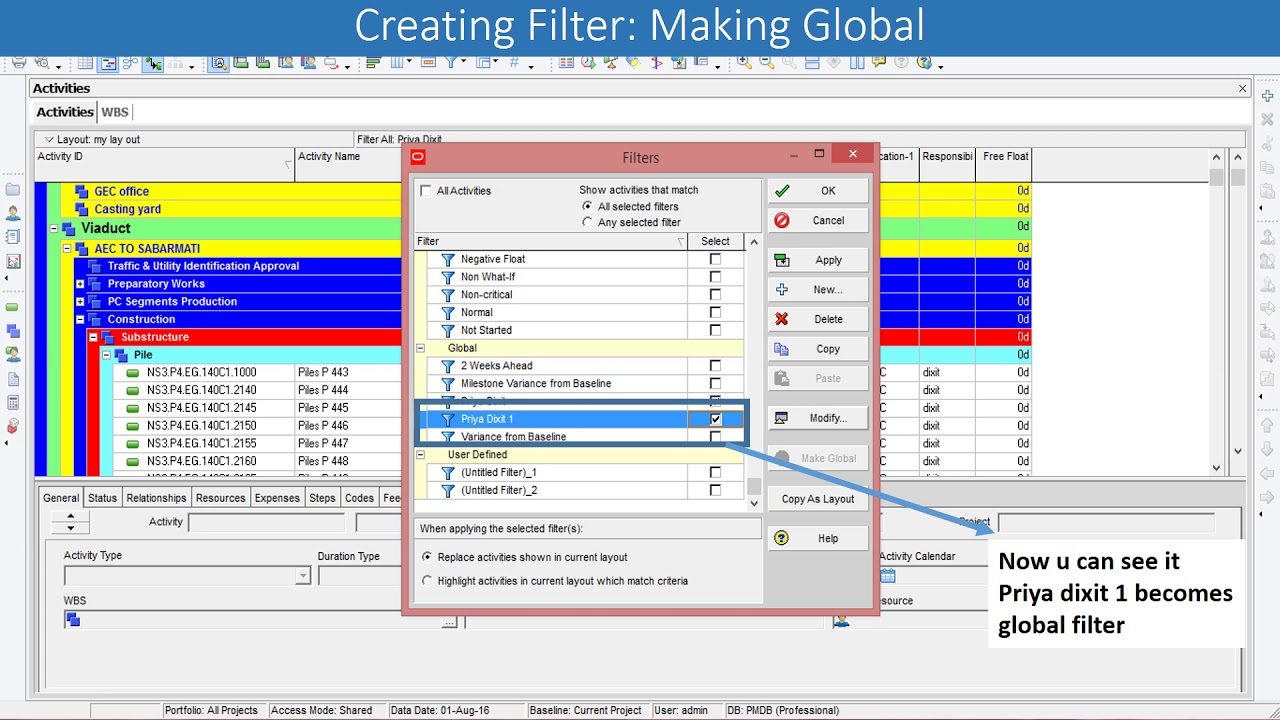Open the General details tab
Viewport: 1280px width, 720px height.
point(61,498)
